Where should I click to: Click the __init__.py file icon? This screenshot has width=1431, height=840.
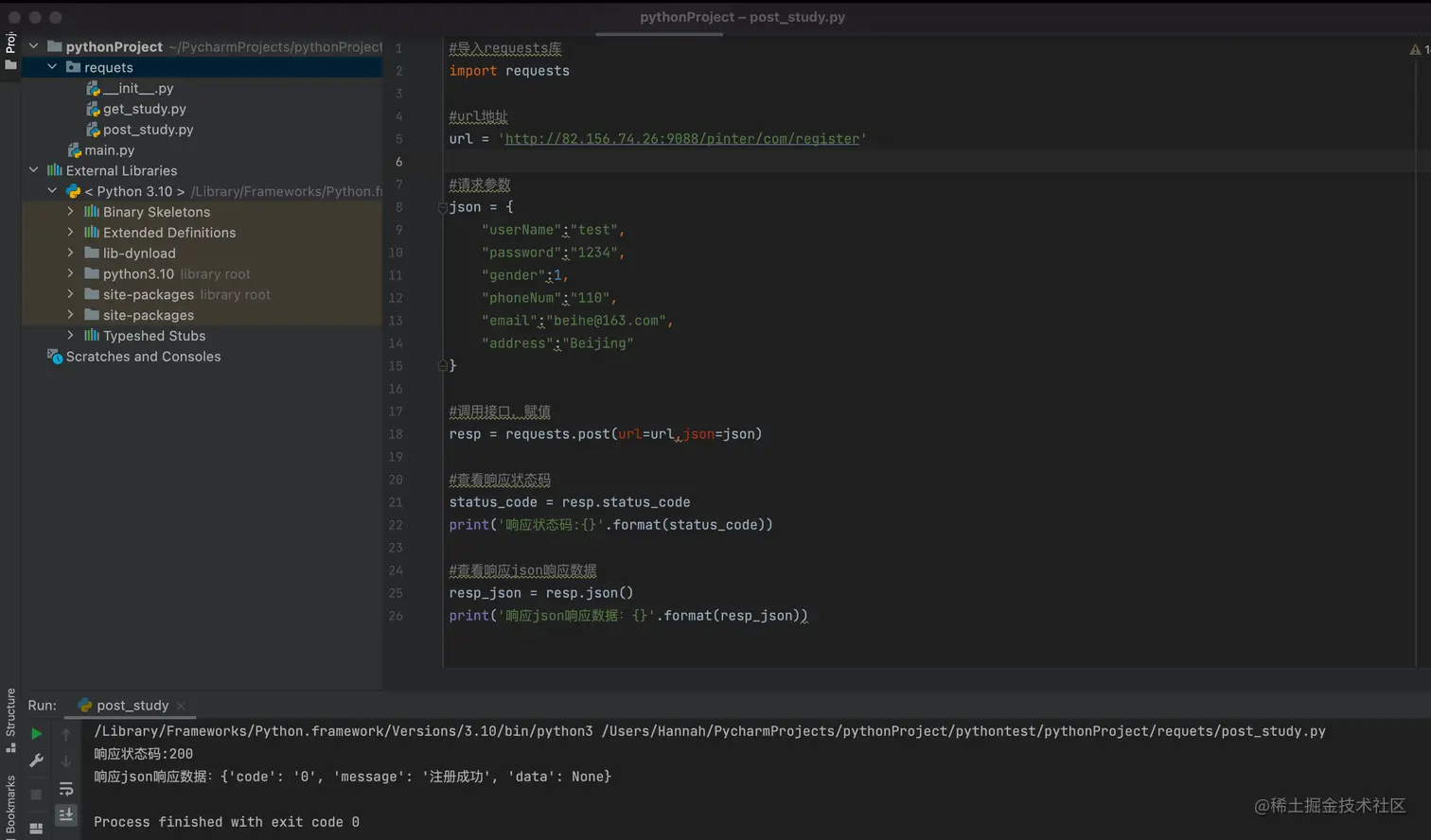(93, 88)
